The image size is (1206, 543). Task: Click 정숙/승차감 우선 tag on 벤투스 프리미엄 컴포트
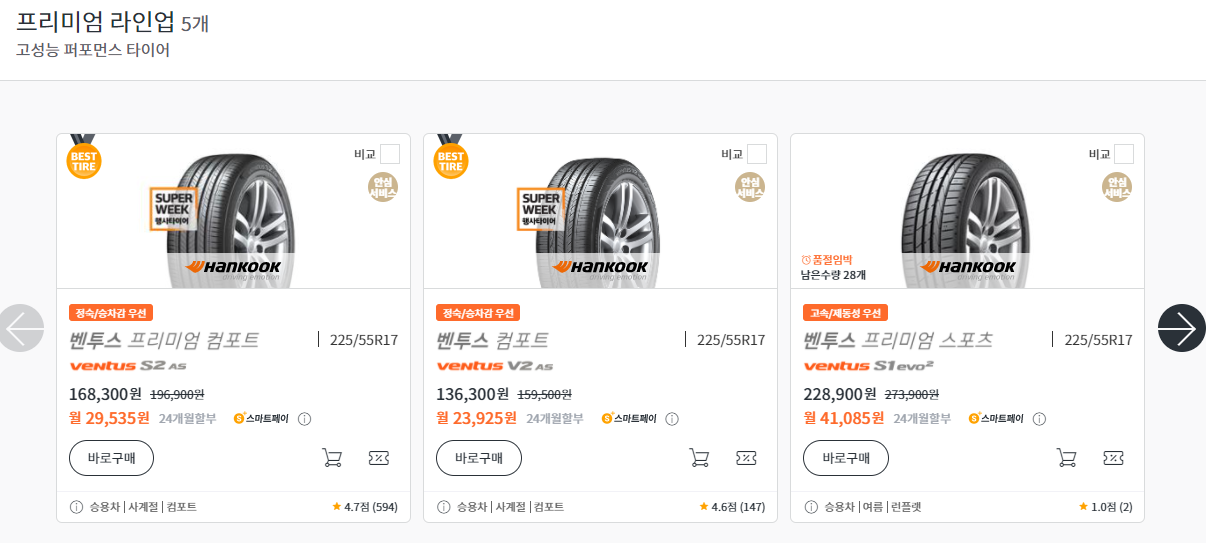111,313
